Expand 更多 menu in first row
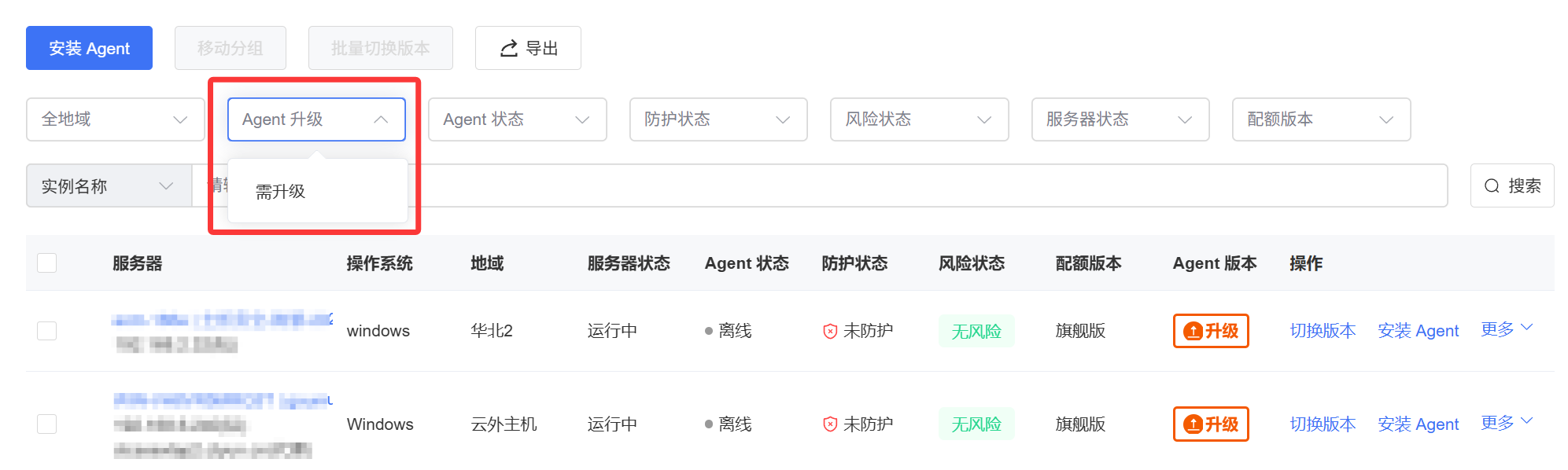 (1506, 329)
